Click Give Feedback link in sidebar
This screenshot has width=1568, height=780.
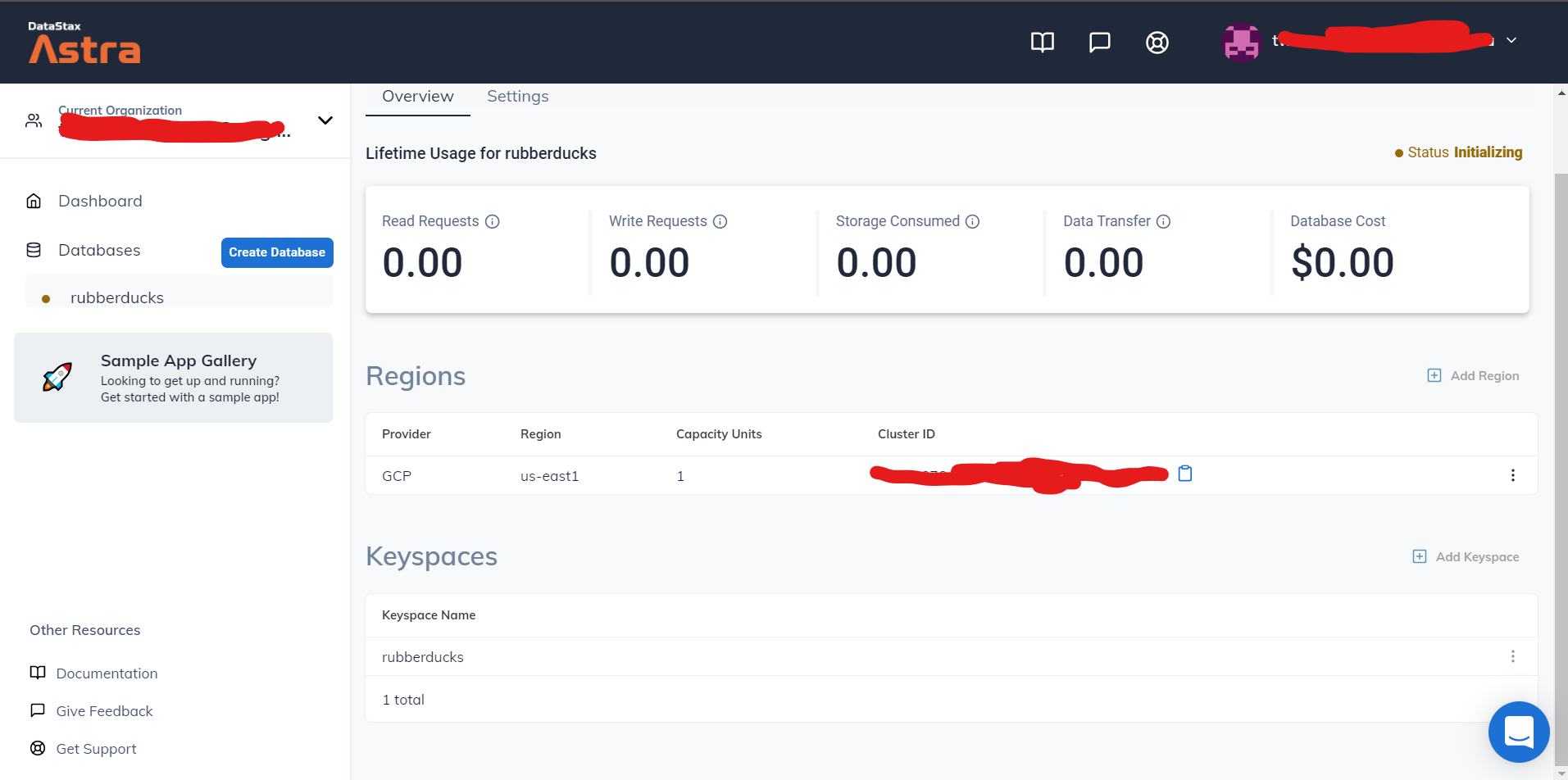click(x=104, y=711)
